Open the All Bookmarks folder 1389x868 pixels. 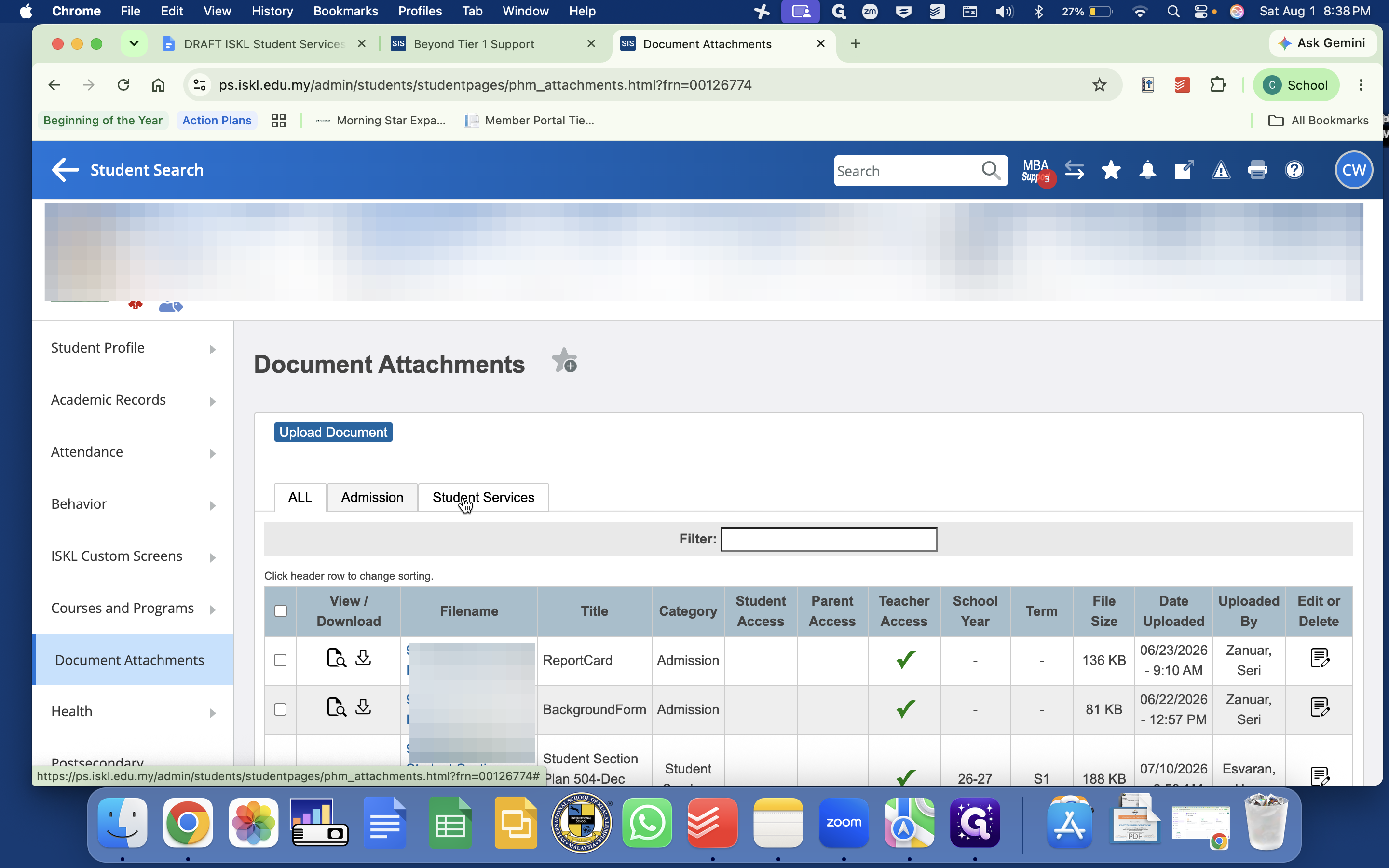[x=1319, y=121]
